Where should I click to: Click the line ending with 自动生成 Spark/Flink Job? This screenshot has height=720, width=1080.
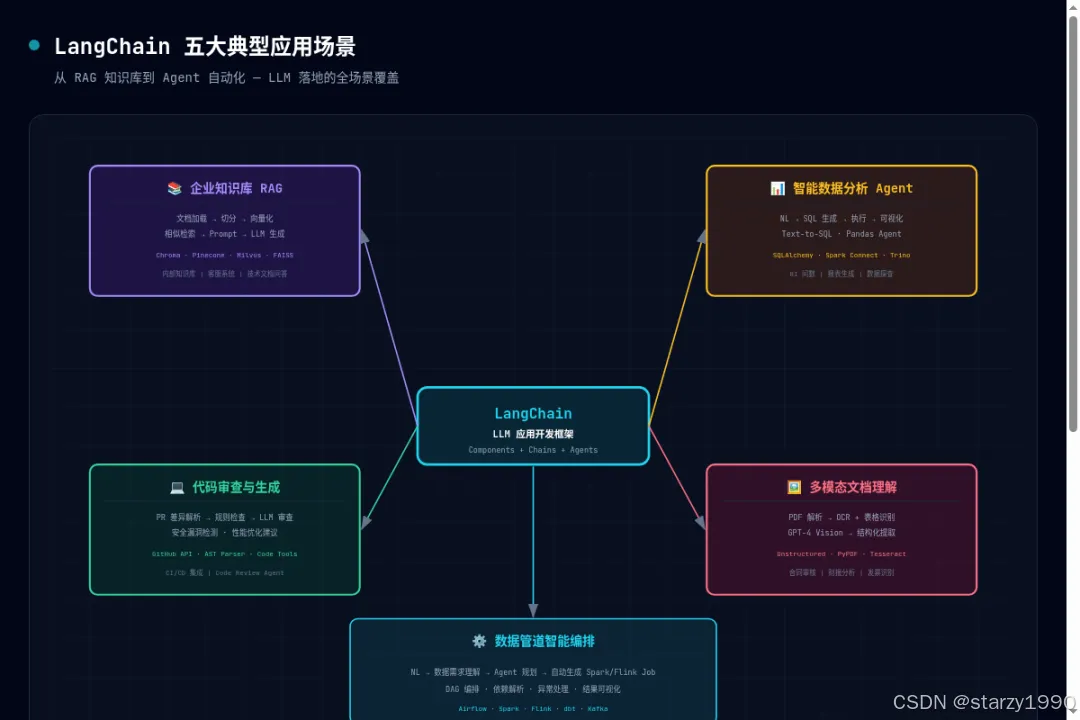coord(533,672)
